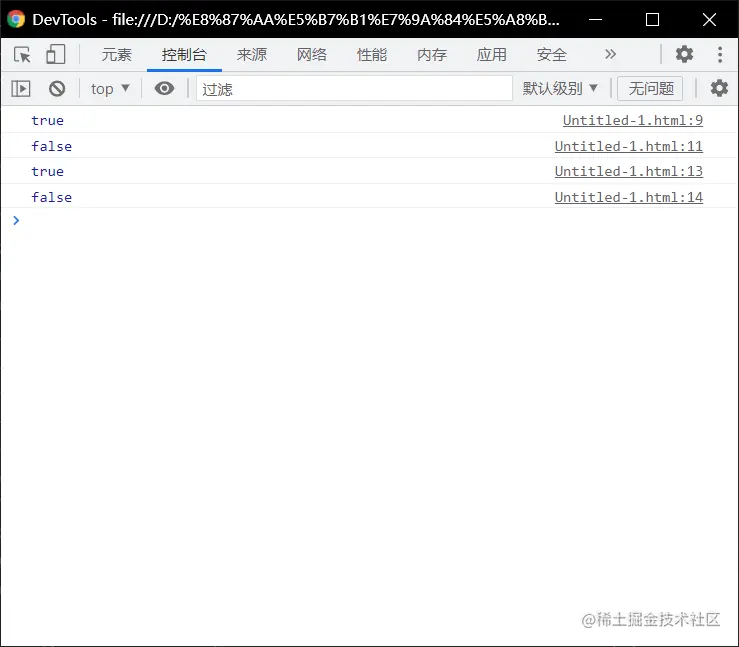Switch to the 元素 tab
This screenshot has width=739, height=647.
tap(116, 55)
